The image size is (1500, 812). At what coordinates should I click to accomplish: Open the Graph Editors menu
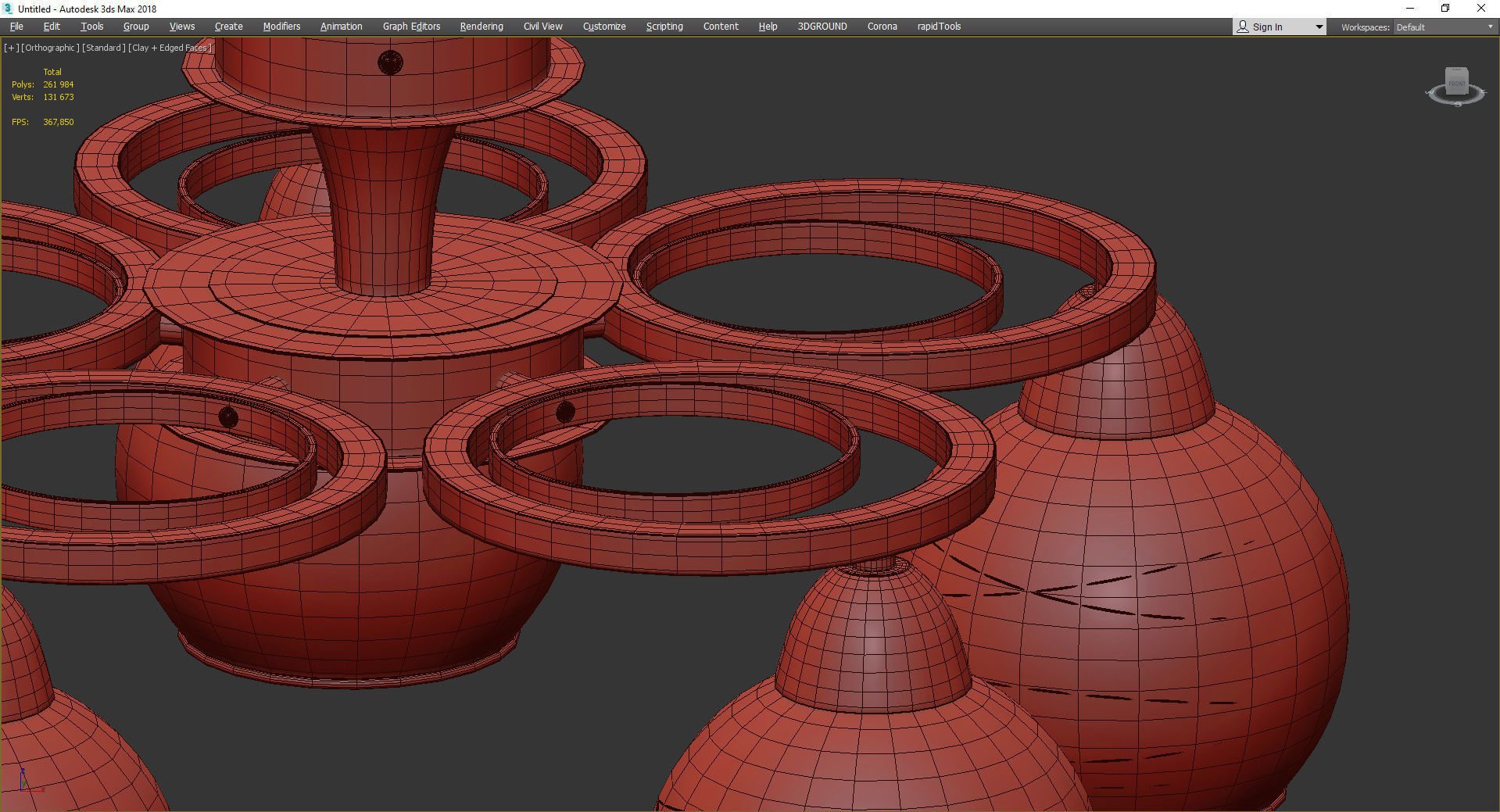412,27
